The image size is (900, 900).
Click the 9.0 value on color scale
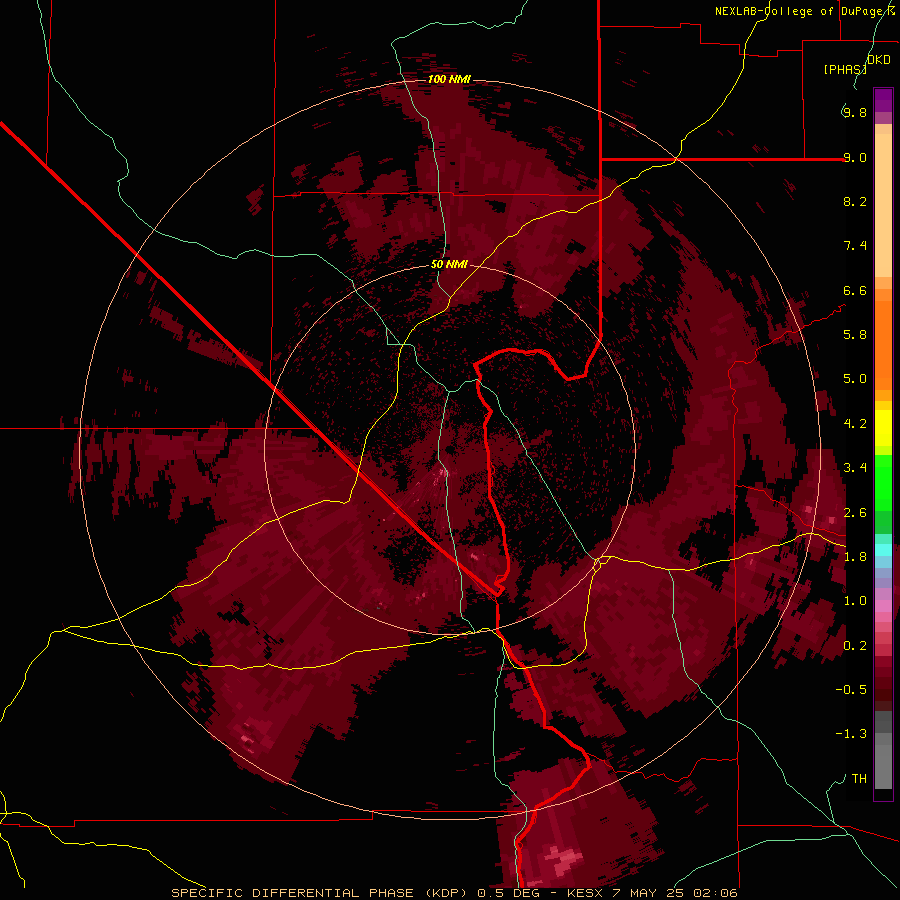[x=855, y=157]
